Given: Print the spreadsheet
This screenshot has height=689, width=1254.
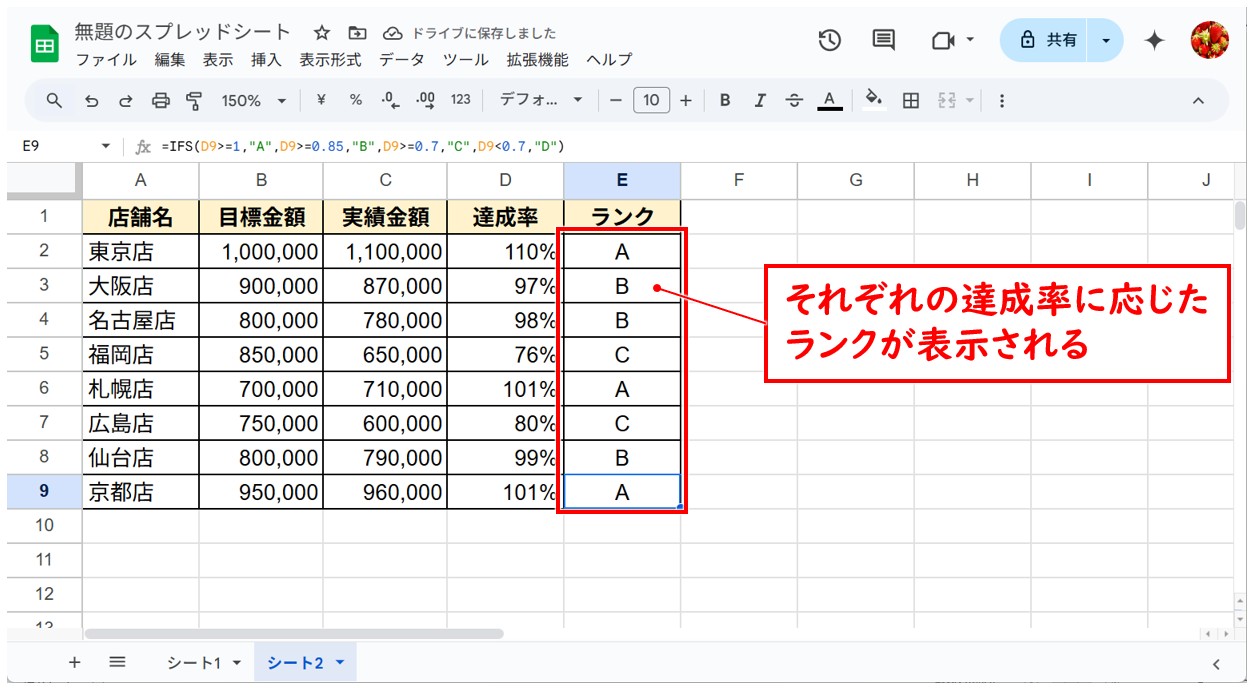Looking at the screenshot, I should click(x=160, y=100).
